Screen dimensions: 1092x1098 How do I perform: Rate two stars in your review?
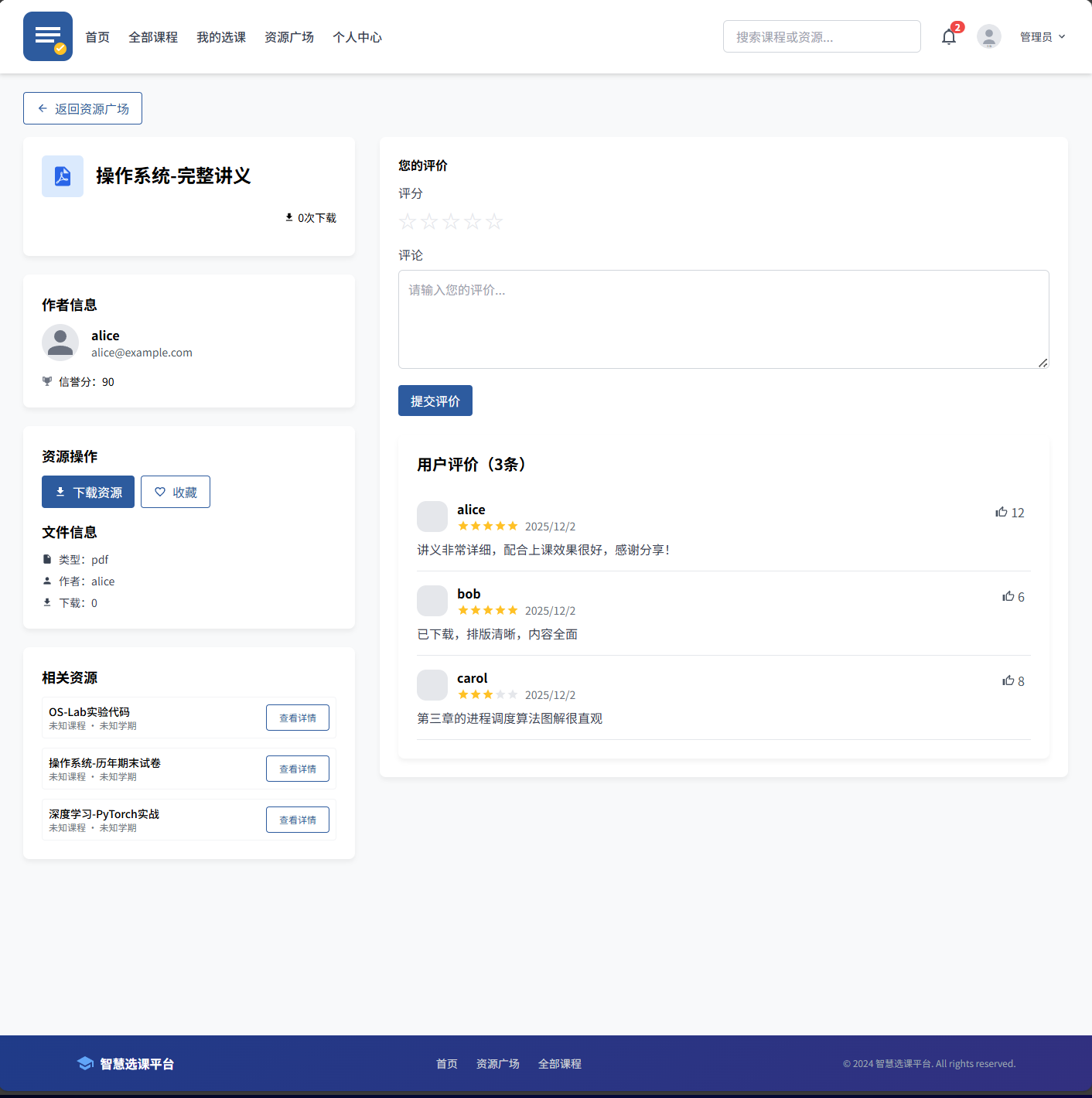pos(429,222)
